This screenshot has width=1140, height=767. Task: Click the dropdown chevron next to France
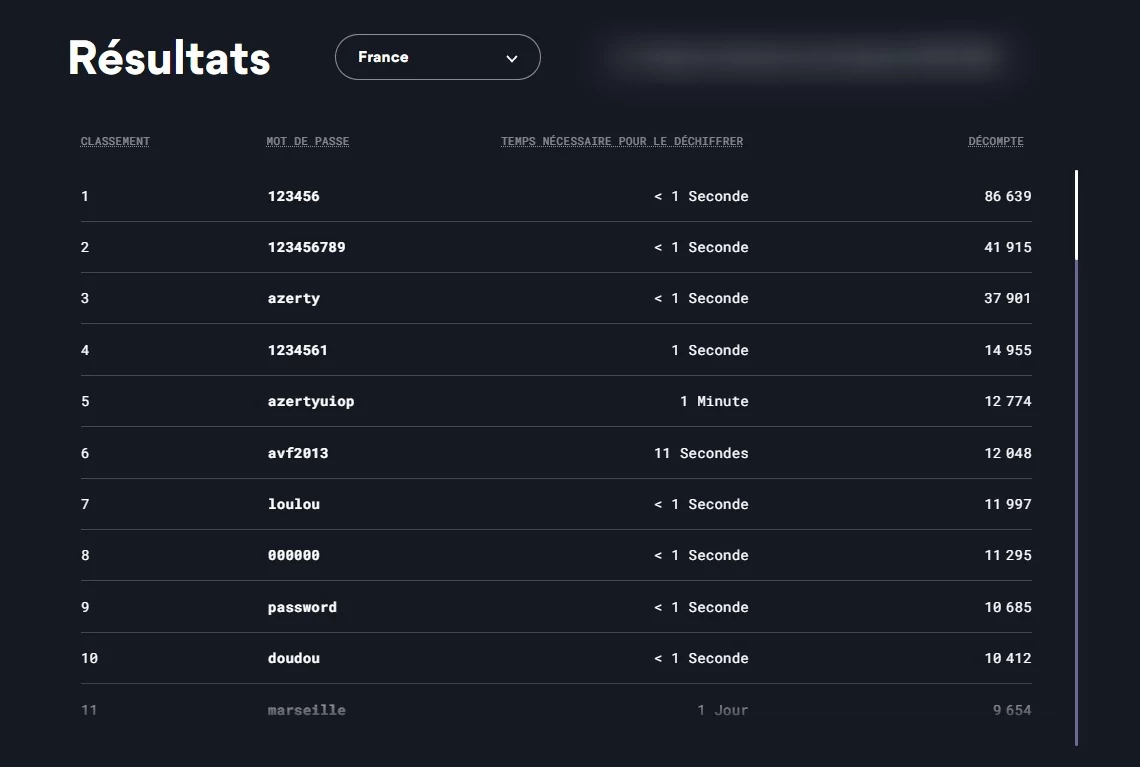pos(512,58)
